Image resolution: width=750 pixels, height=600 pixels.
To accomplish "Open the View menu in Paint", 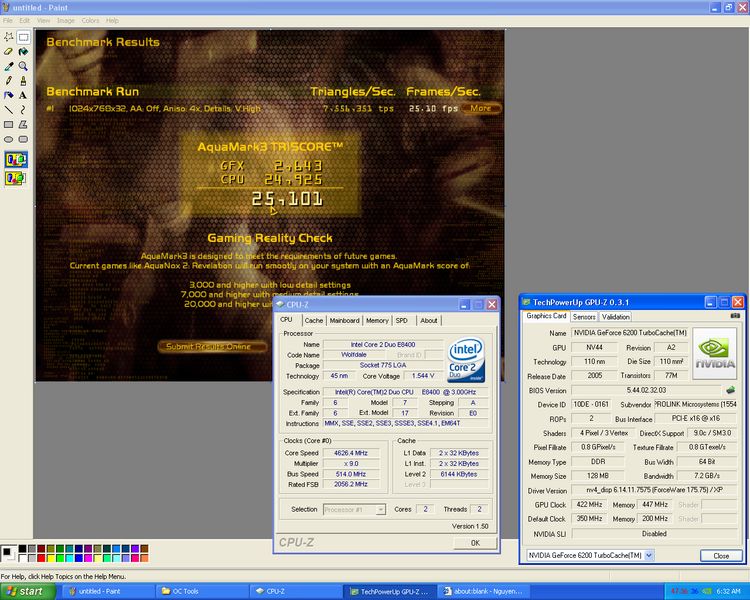I will 43,21.
